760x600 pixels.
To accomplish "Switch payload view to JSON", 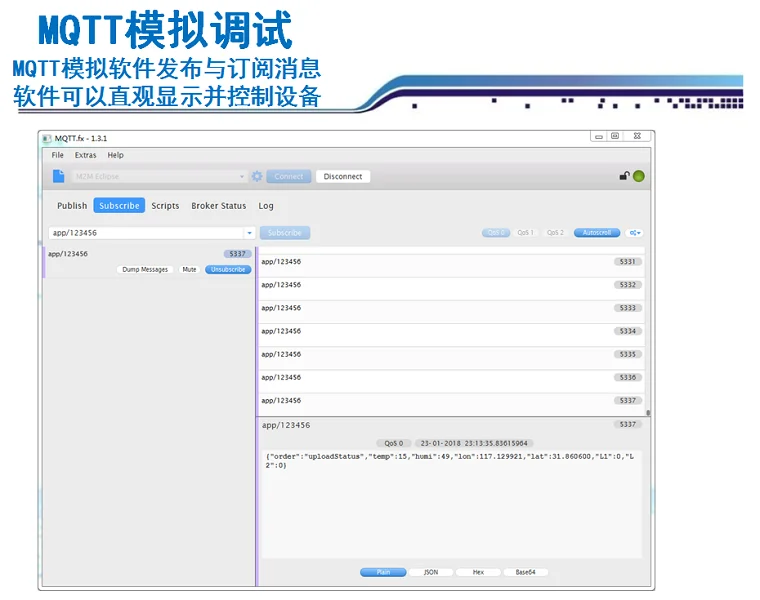I will pyautogui.click(x=431, y=572).
